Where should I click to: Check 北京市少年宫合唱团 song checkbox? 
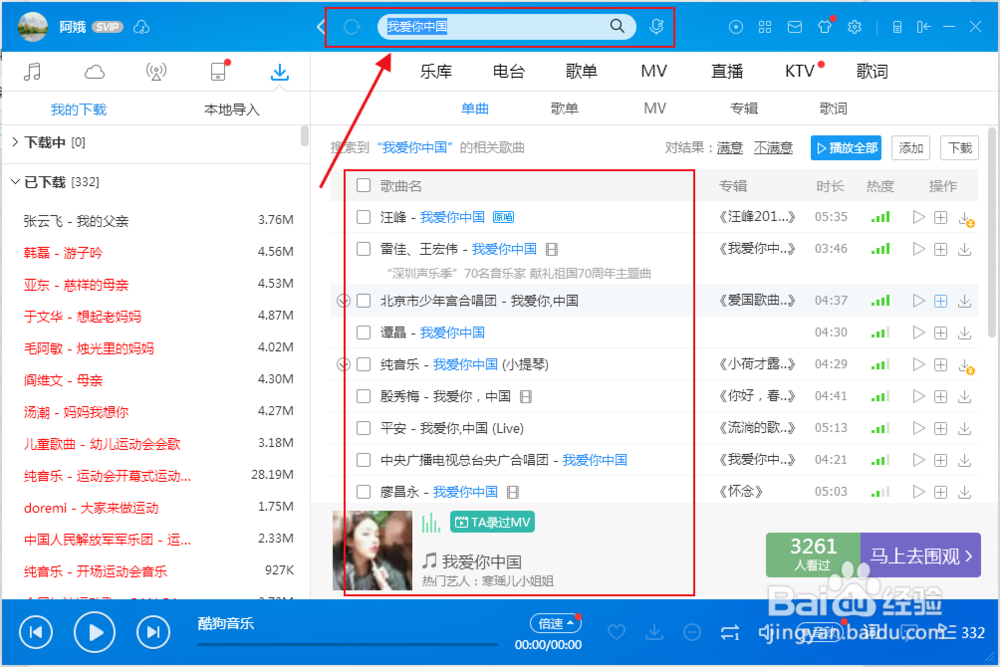(x=364, y=300)
